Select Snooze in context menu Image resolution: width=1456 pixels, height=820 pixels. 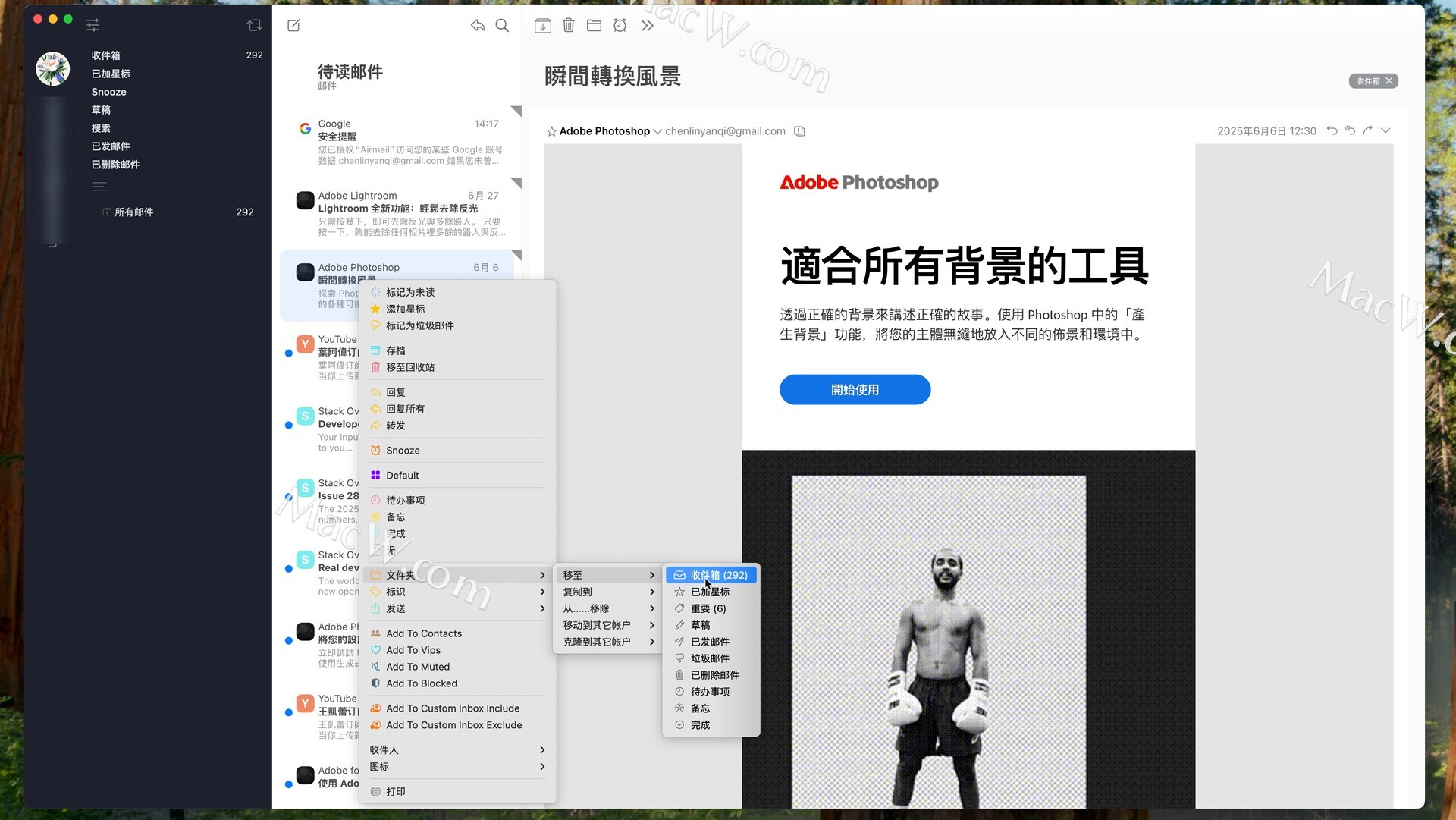(x=457, y=451)
